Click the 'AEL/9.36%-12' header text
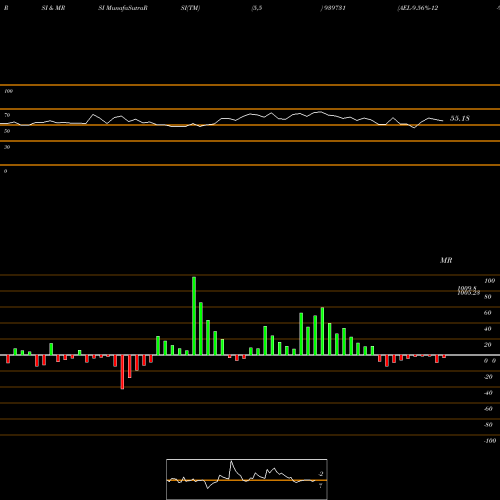 click(x=418, y=8)
